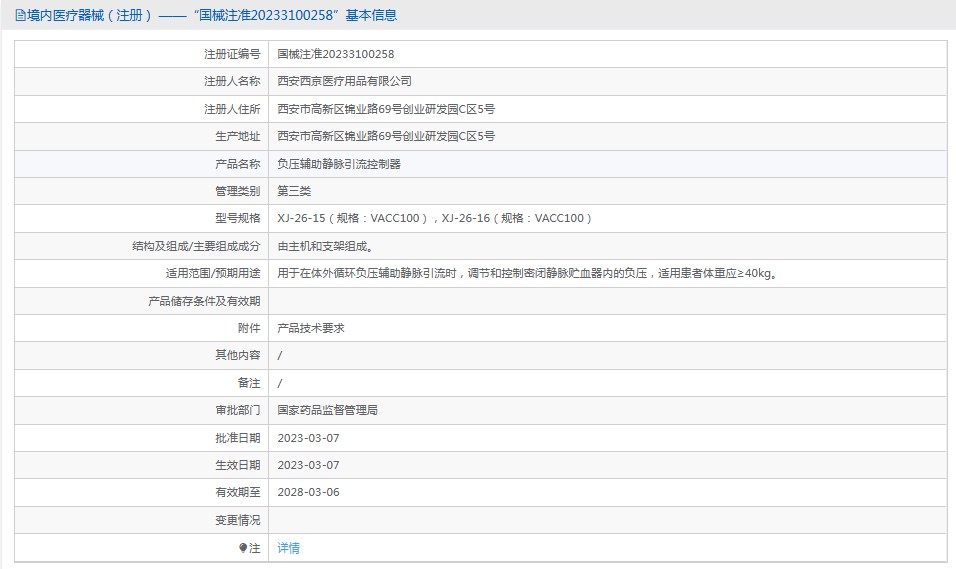The height and width of the screenshot is (569, 956).
Task: Click the 变更情况 row label
Action: (x=237, y=520)
